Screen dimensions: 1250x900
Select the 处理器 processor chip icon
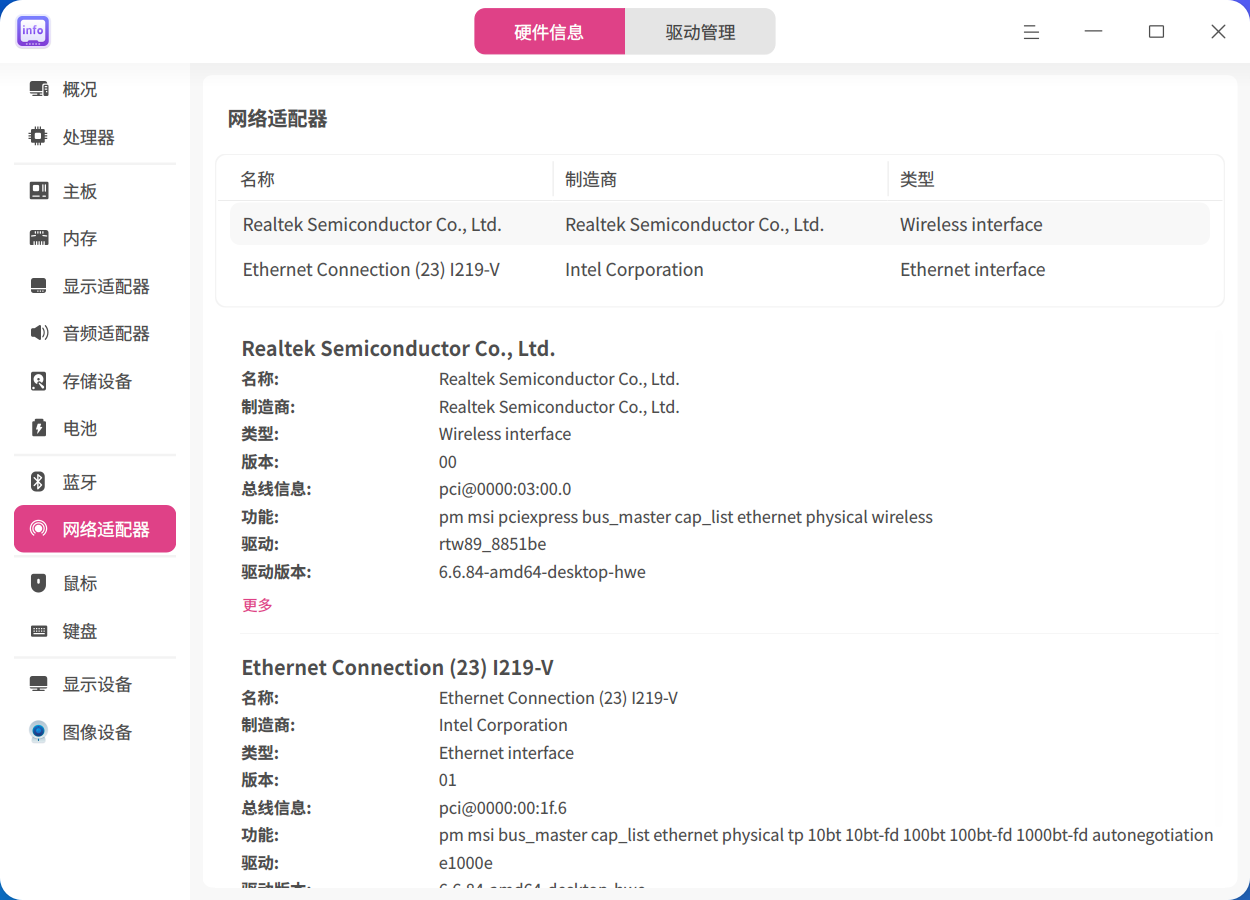click(39, 136)
